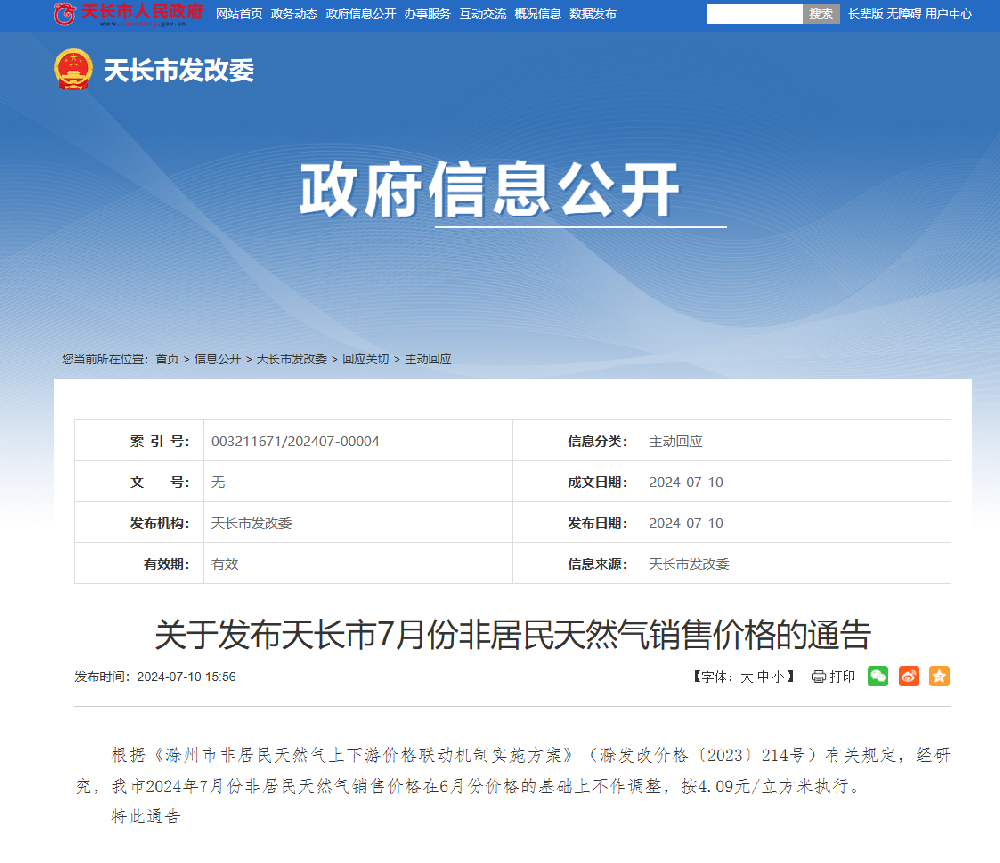Click the 首页 breadcrumb link
Image resolution: width=1000 pixels, height=863 pixels.
[x=167, y=359]
